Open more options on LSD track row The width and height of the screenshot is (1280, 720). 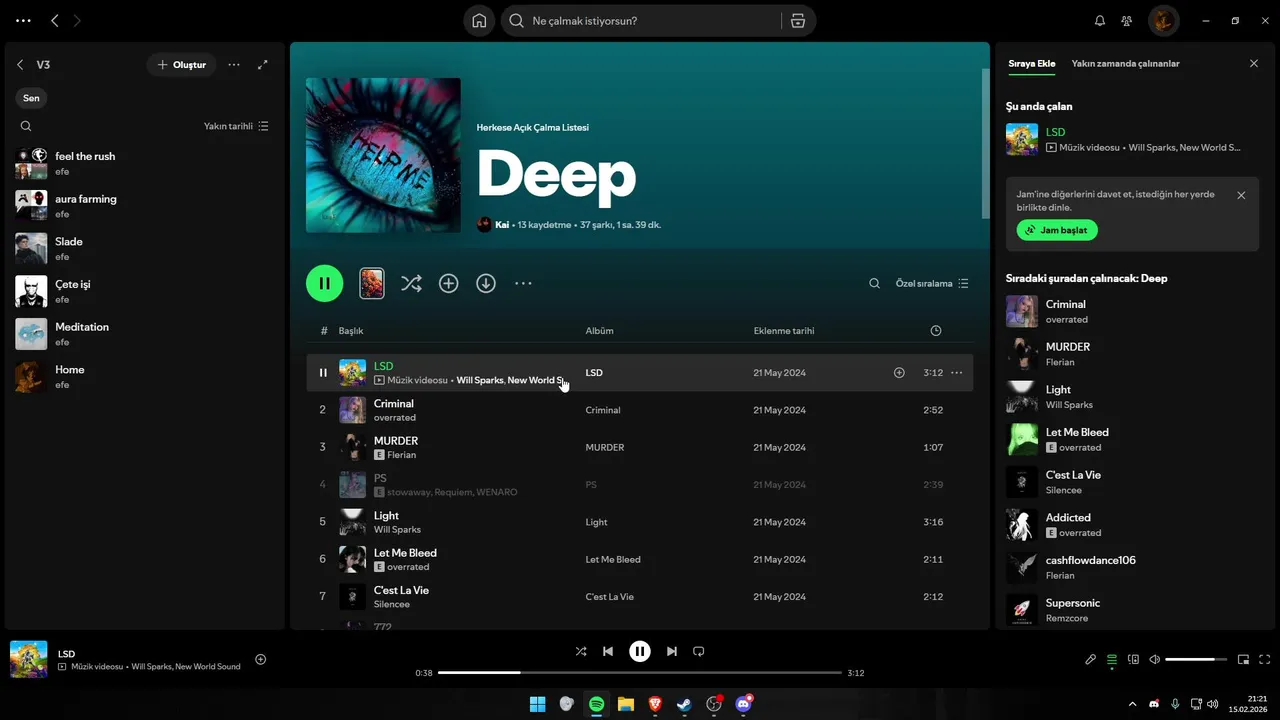(957, 373)
